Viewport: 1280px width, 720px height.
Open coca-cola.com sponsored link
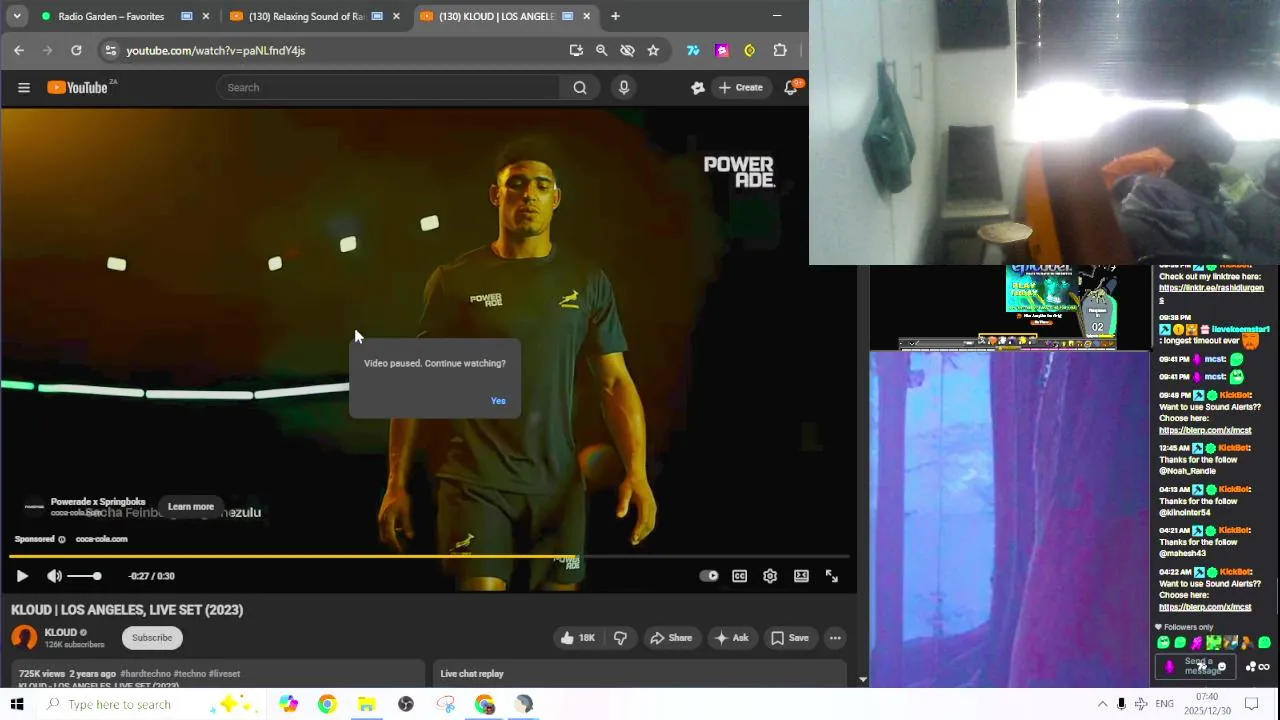click(101, 539)
